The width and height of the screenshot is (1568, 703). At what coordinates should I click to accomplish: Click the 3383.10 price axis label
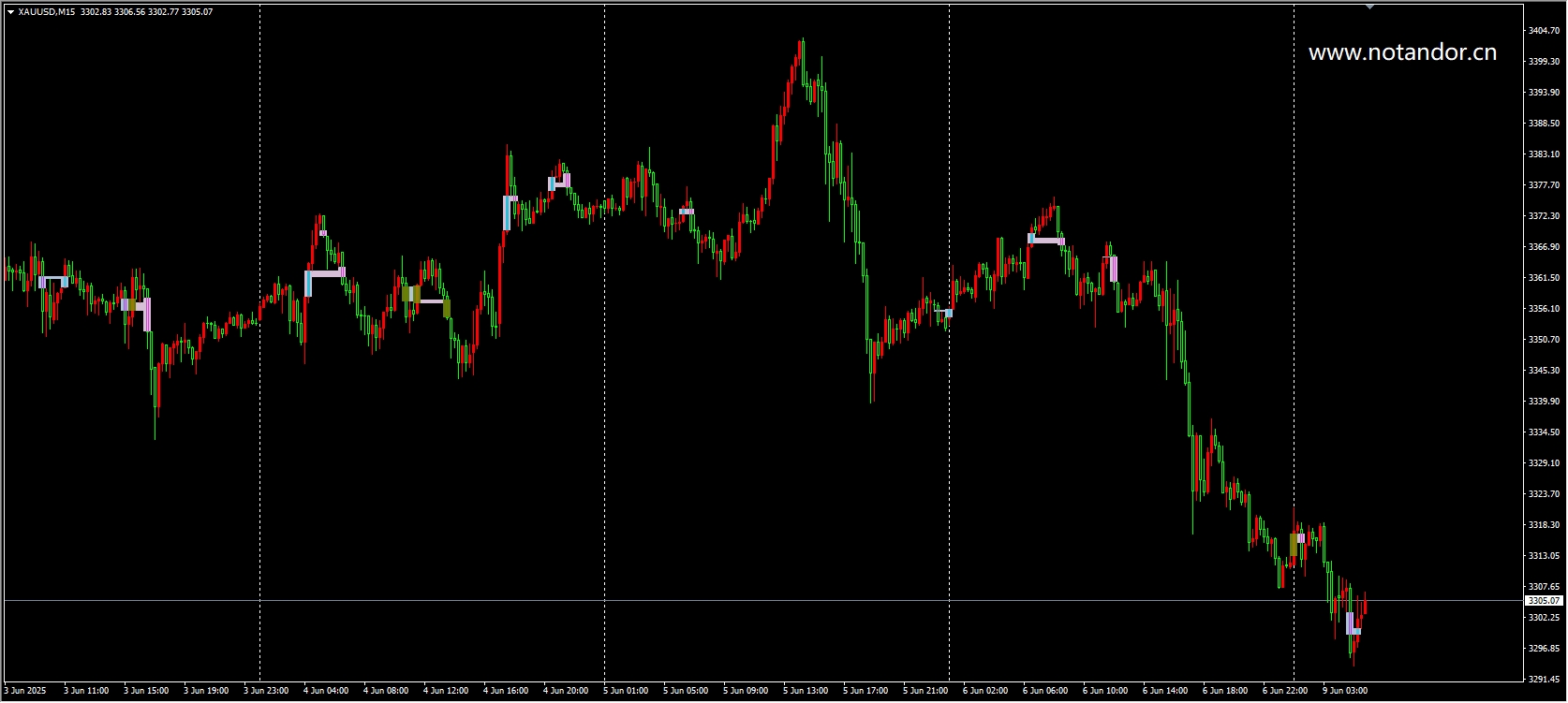[1544, 154]
